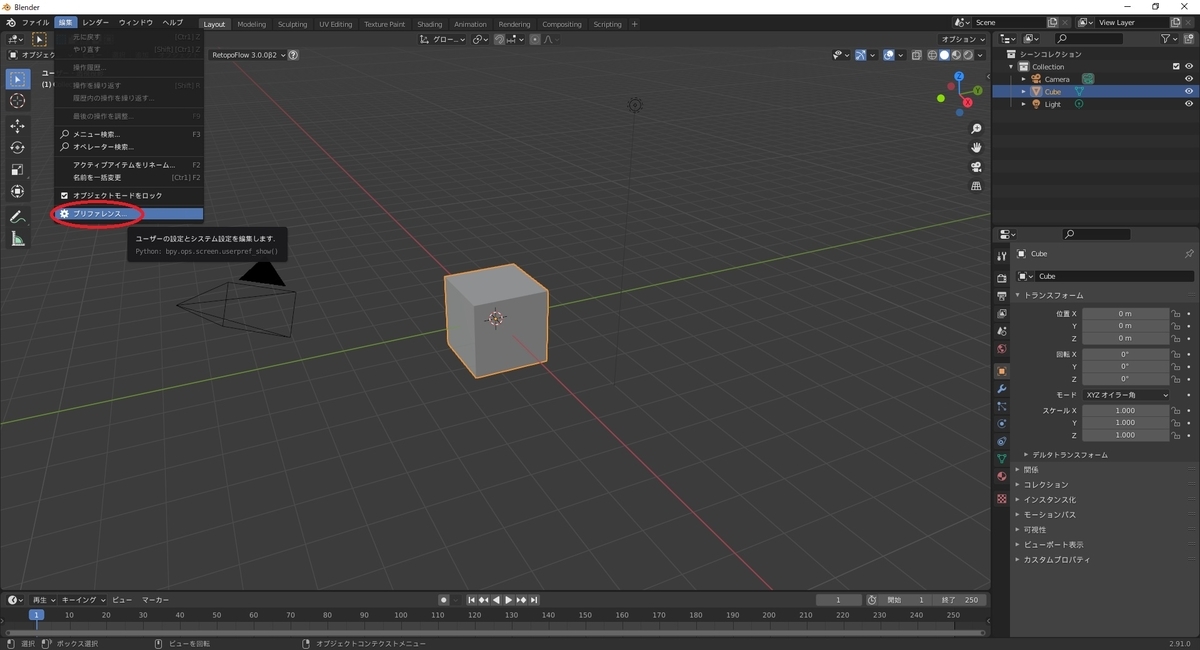Switch to the Shading workspace tab
Image resolution: width=1200 pixels, height=650 pixels.
tap(430, 24)
